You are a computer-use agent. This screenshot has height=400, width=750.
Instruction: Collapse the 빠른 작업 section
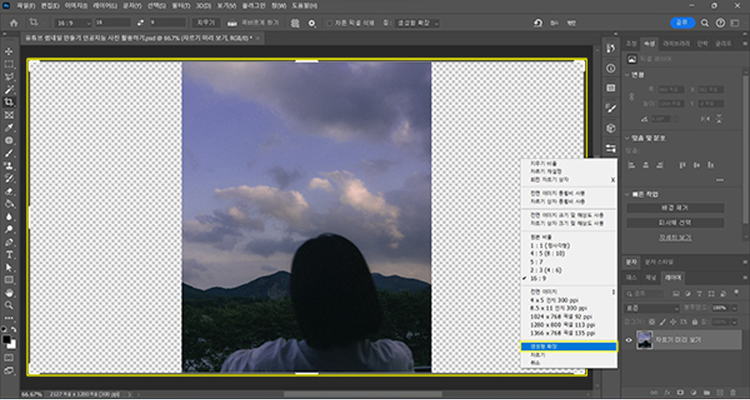point(628,195)
